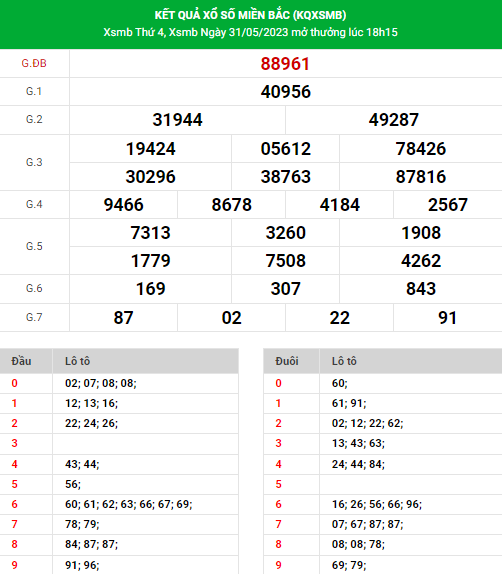The width and height of the screenshot is (502, 574).
Task: Select G.3 number 87816
Action: (420, 176)
